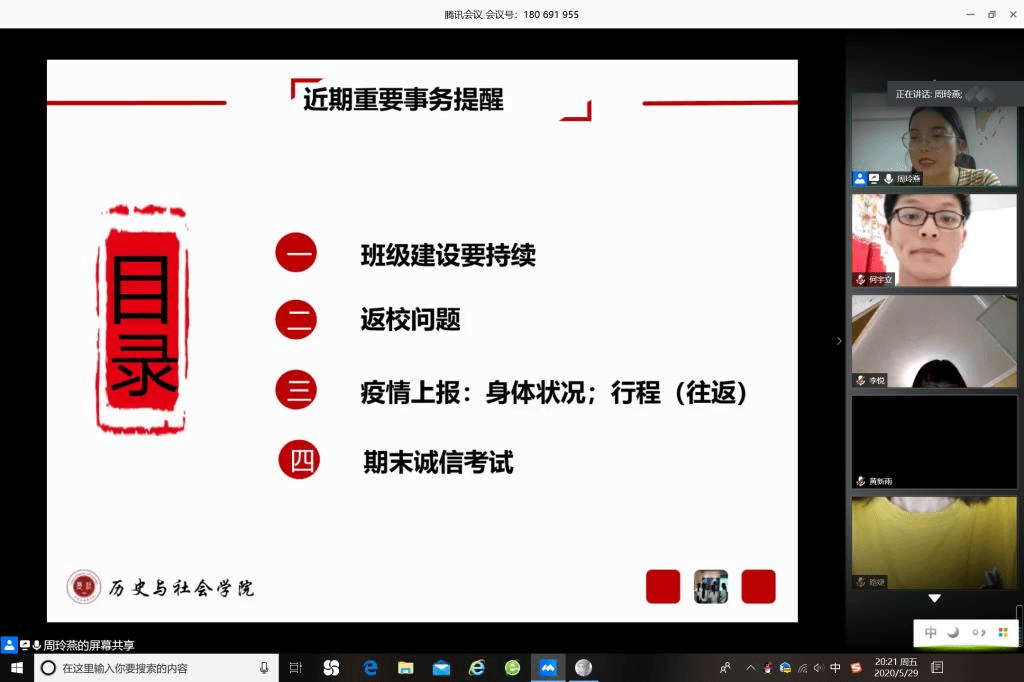The height and width of the screenshot is (682, 1024).
Task: Open Microsoft Edge from the taskbar
Action: (370, 668)
